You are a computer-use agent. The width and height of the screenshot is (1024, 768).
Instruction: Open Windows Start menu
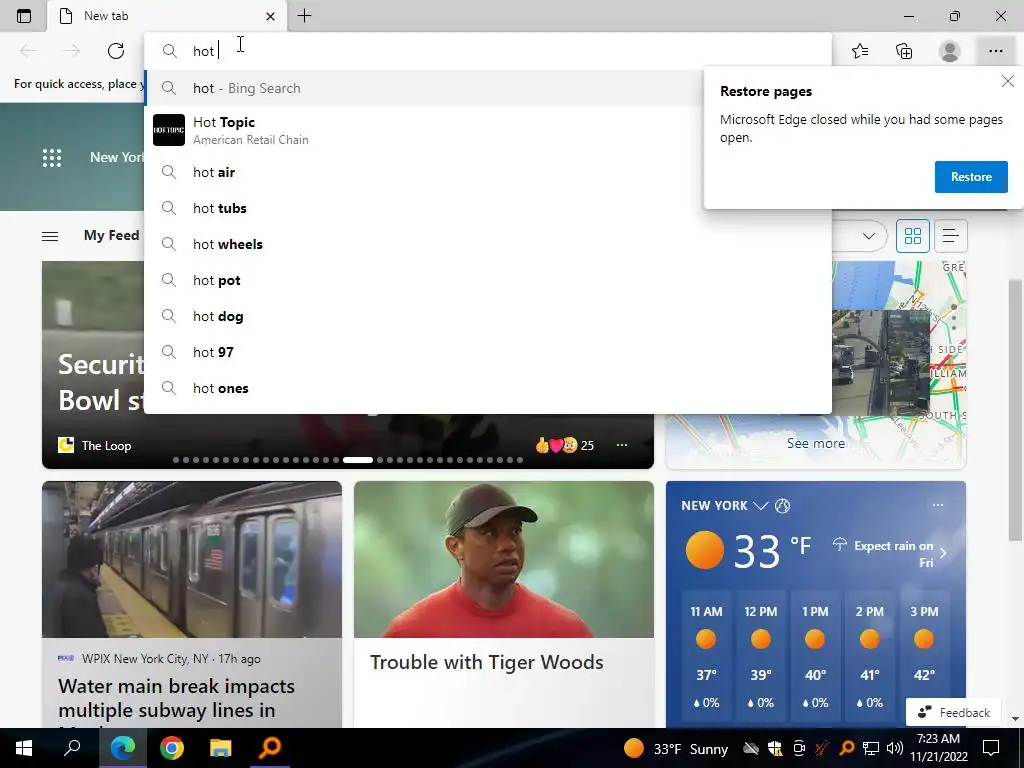[x=24, y=748]
